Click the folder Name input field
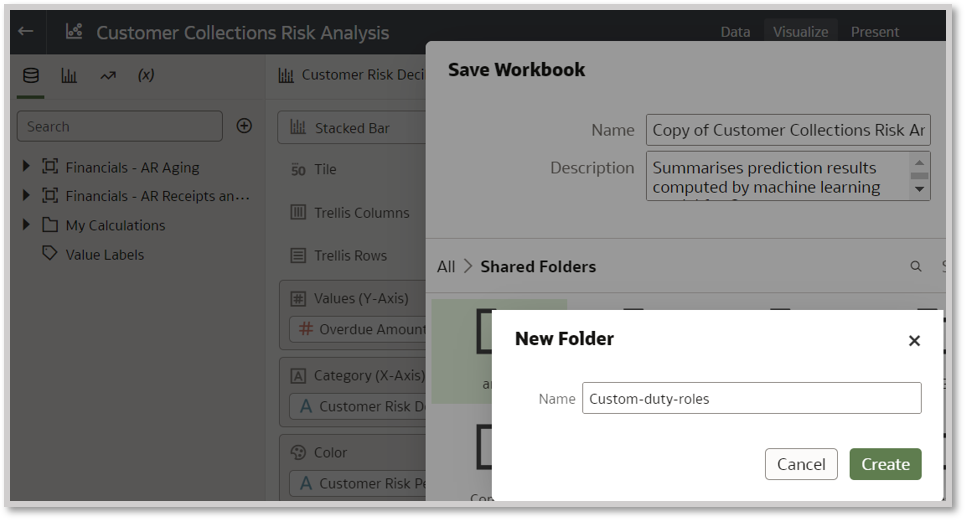 751,398
